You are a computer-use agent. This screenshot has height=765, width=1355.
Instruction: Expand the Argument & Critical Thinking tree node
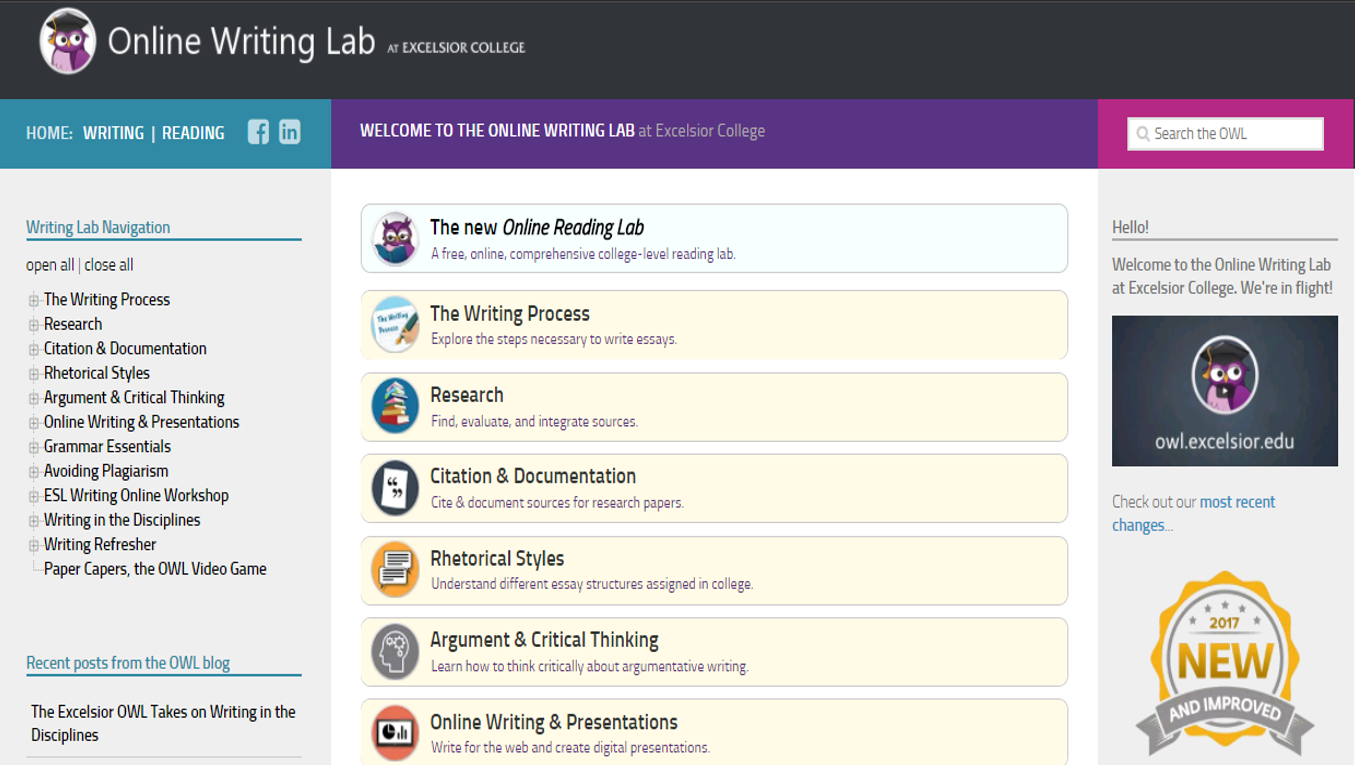point(34,398)
